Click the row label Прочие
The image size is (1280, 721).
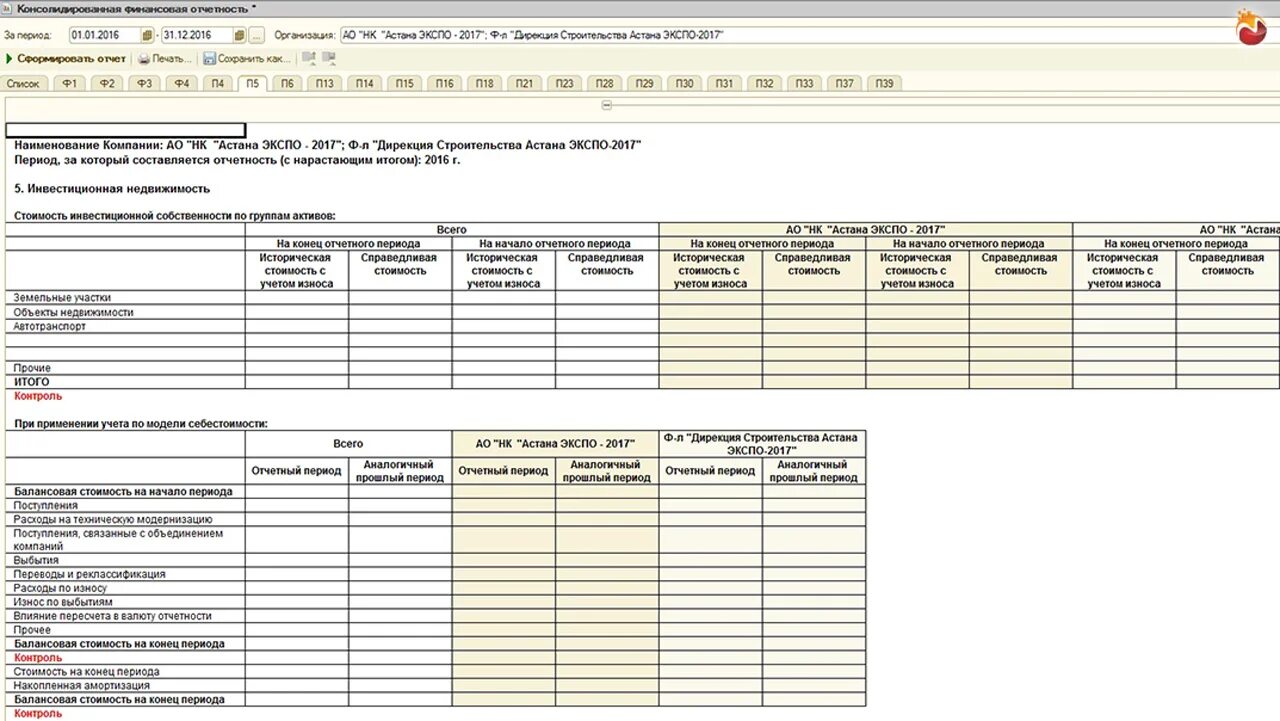(32, 368)
